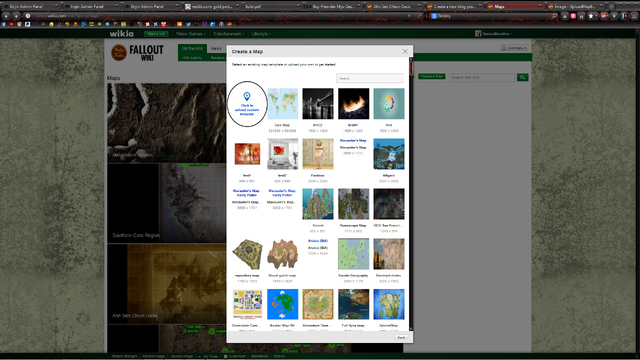Screen dimensions: 640x360
Task: Switch to the reddit.com gold browser tab
Action: tap(211, 7)
